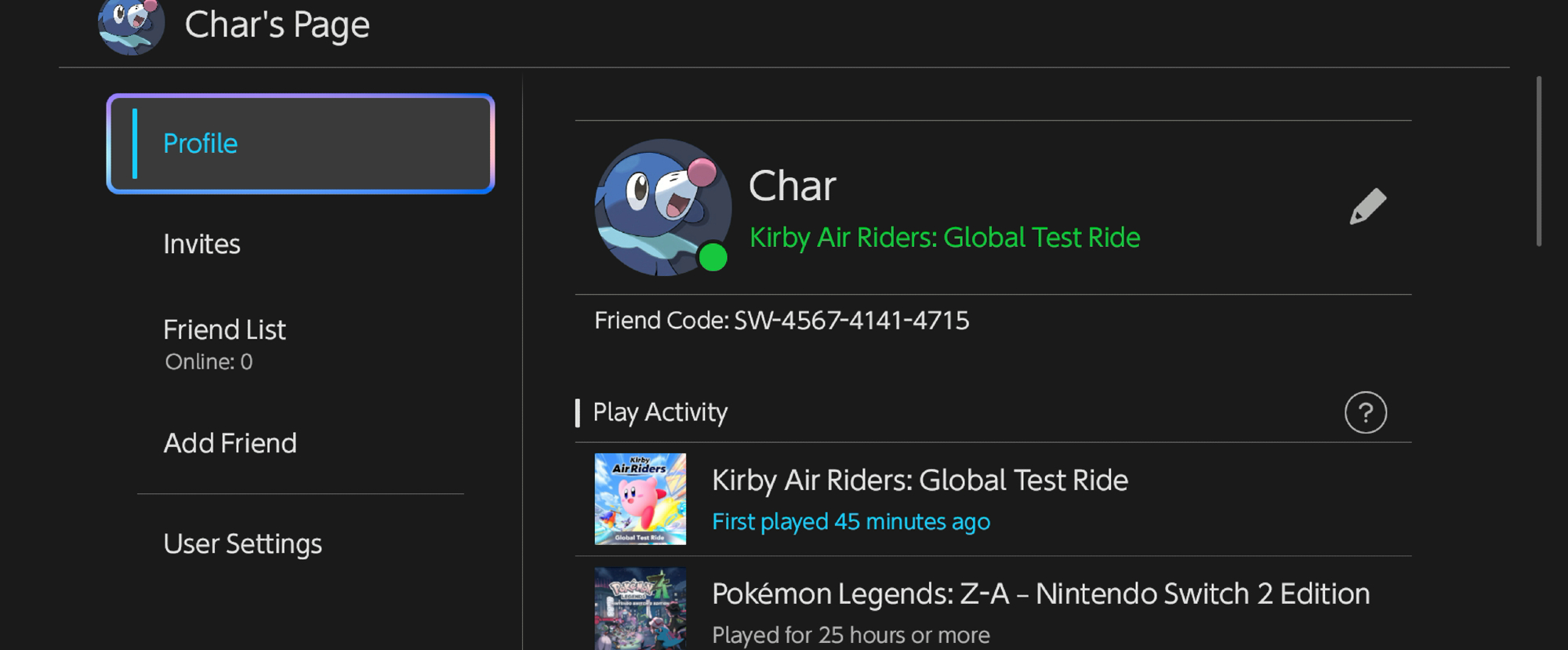Select Pokémon Legends: Z-A Nintendo Switch 2 Edition title
The width and height of the screenshot is (1568, 650).
[x=1040, y=594]
